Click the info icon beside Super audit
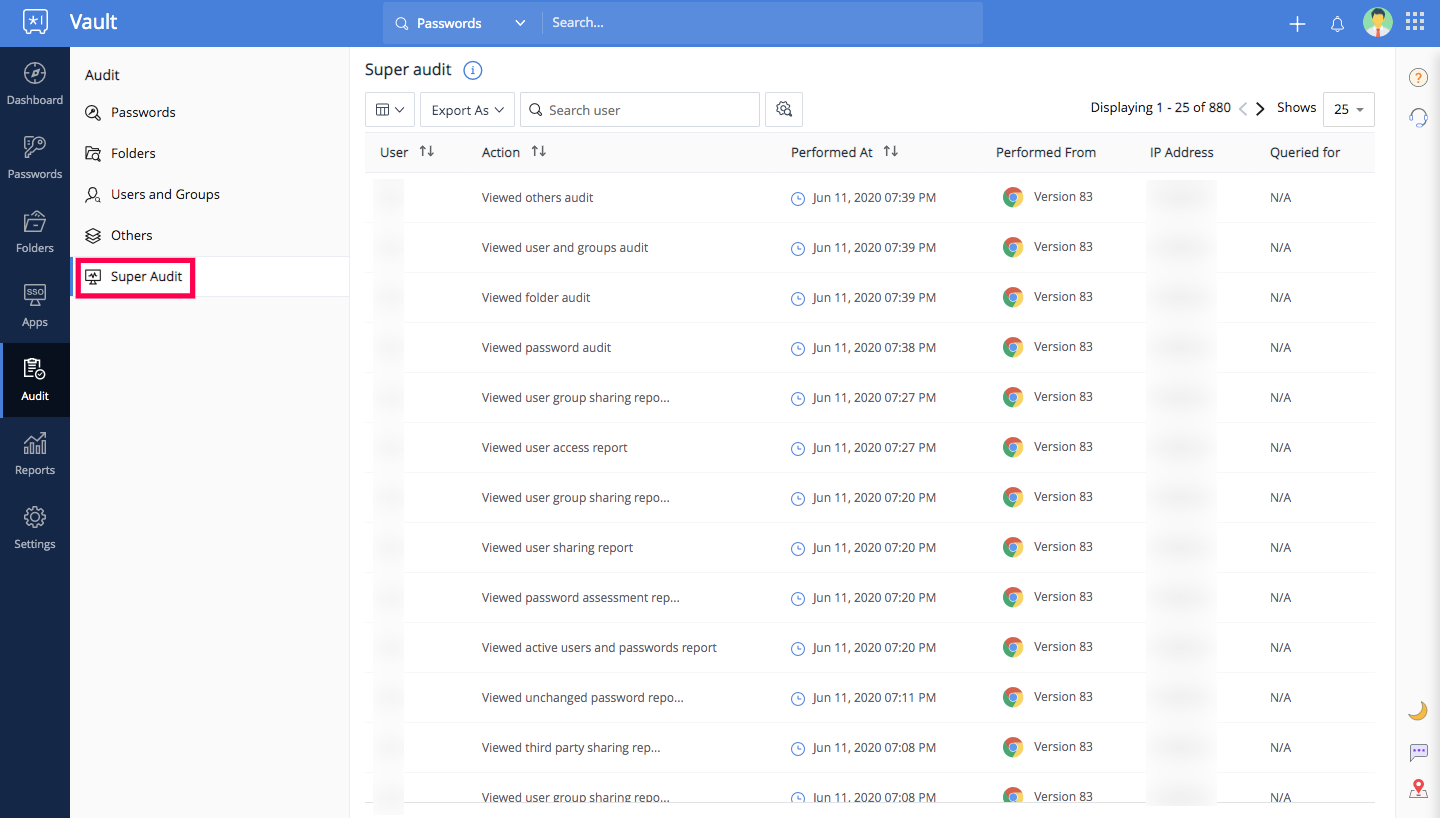This screenshot has width=1440, height=818. pos(473,70)
